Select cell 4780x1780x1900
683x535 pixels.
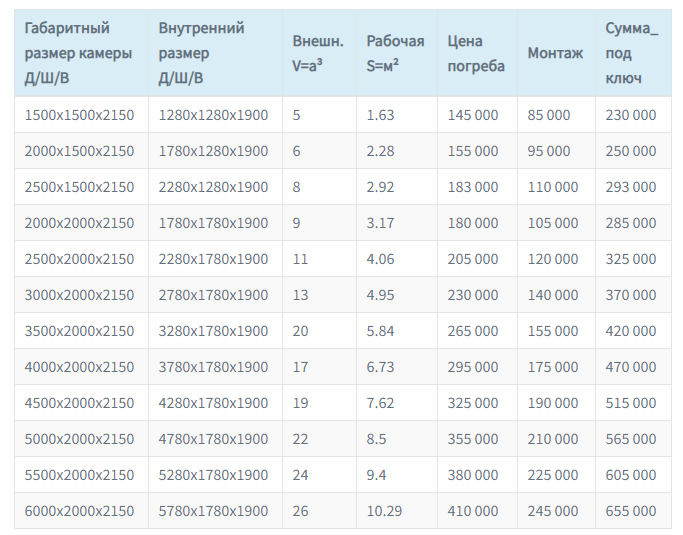[x=213, y=439]
